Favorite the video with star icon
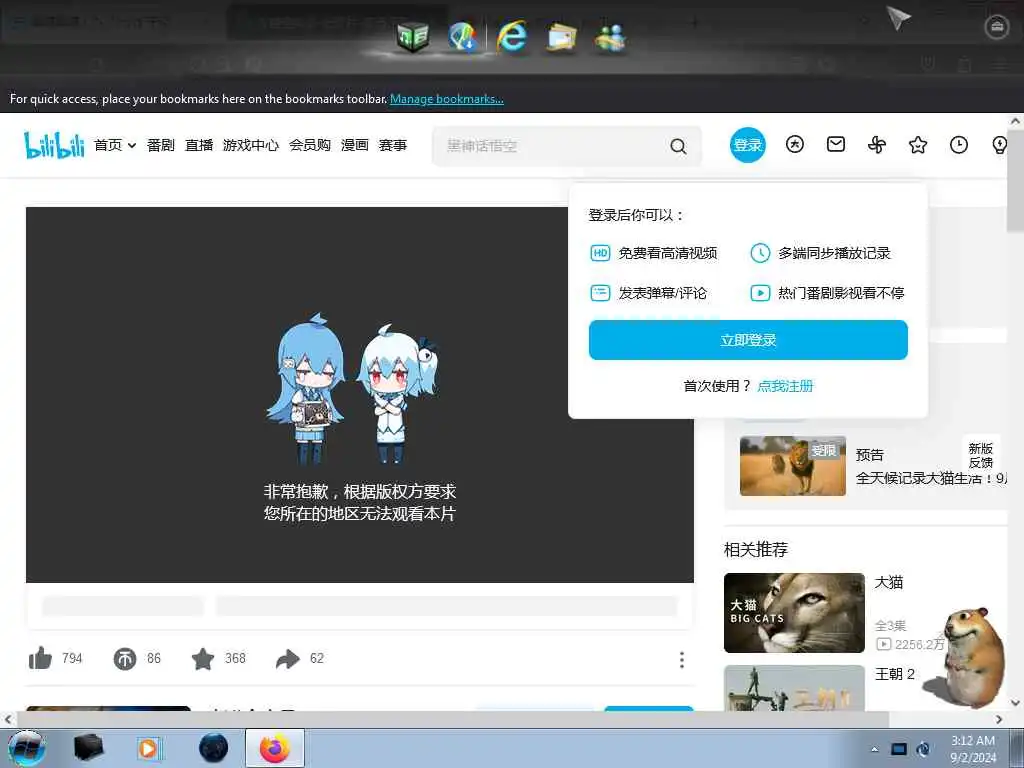The image size is (1024, 768). tap(202, 658)
